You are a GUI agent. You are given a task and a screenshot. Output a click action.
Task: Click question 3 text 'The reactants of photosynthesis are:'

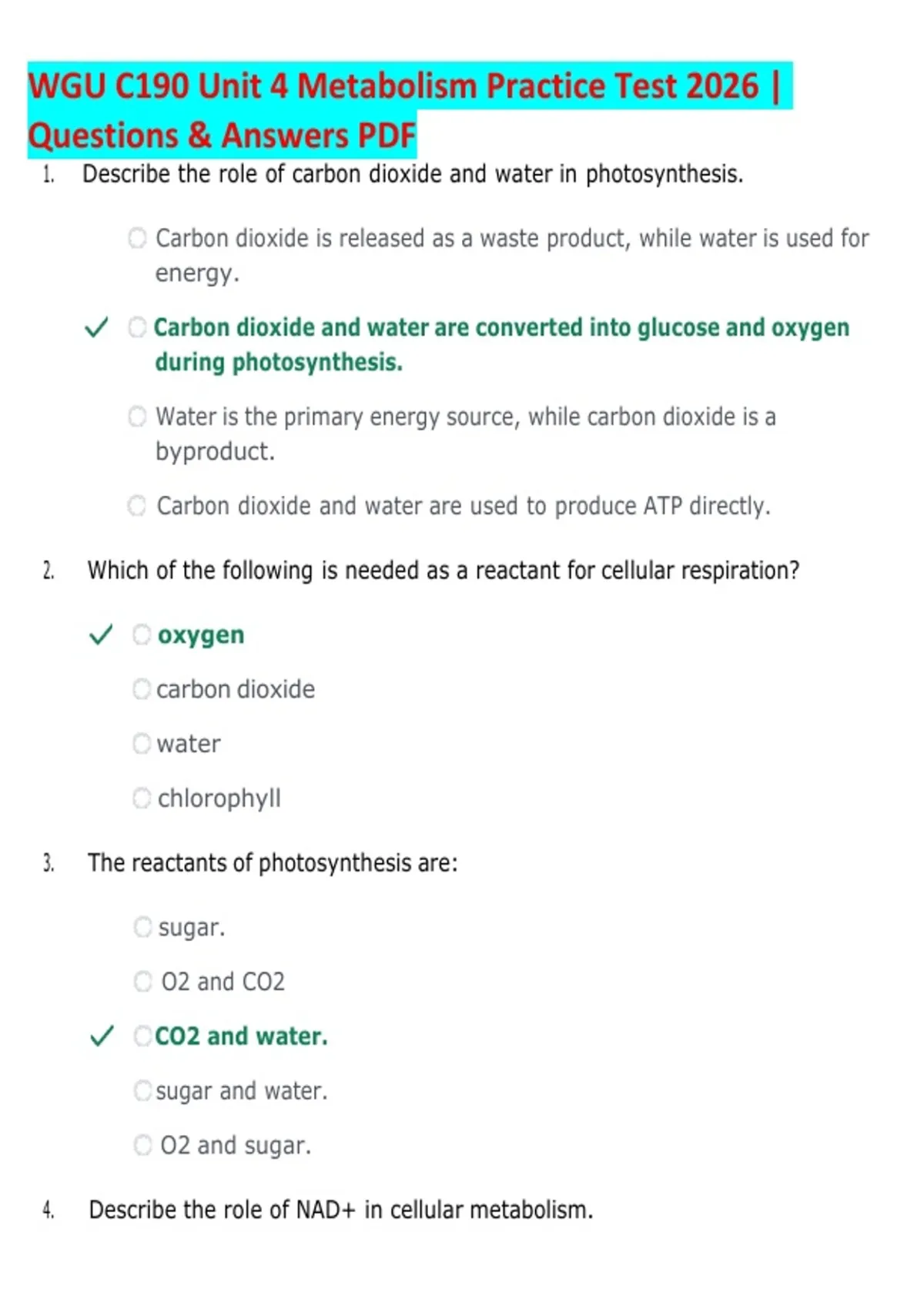(x=273, y=863)
